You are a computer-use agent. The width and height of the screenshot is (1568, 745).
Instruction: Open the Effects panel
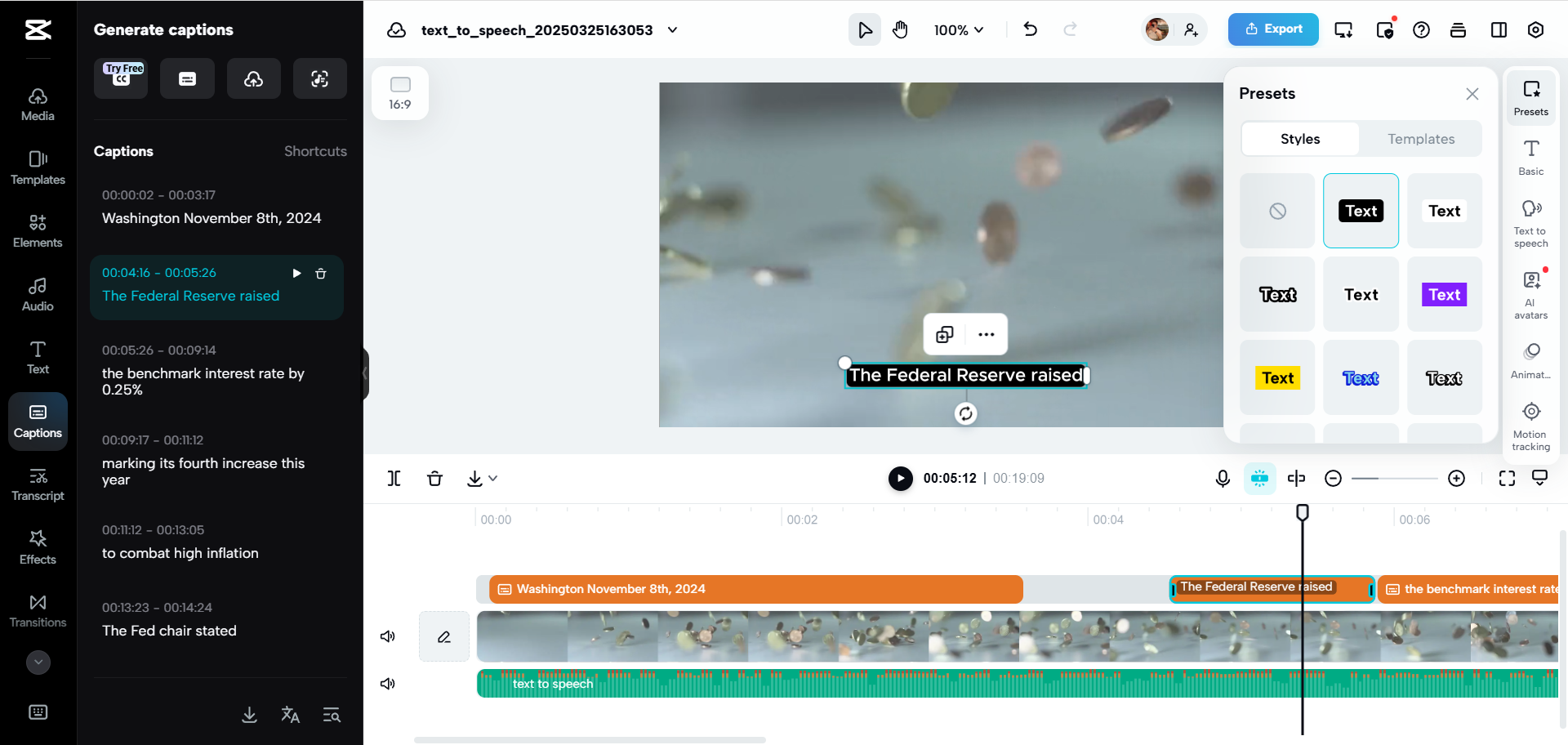click(38, 546)
